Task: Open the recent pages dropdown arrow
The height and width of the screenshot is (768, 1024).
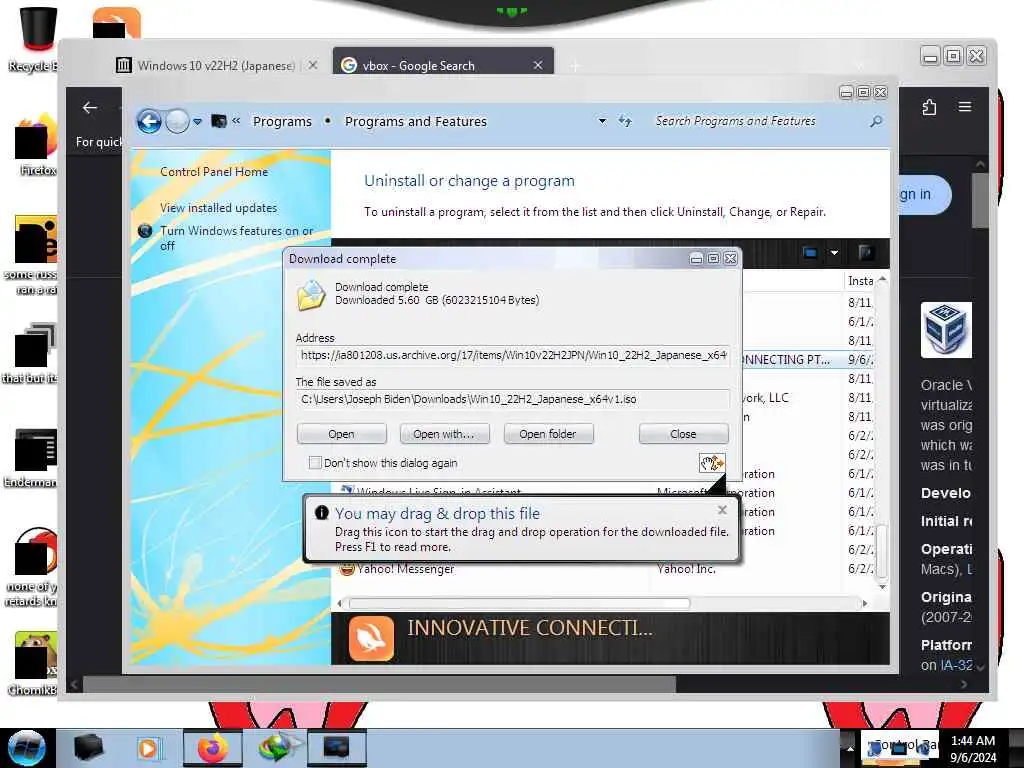Action: (x=197, y=121)
